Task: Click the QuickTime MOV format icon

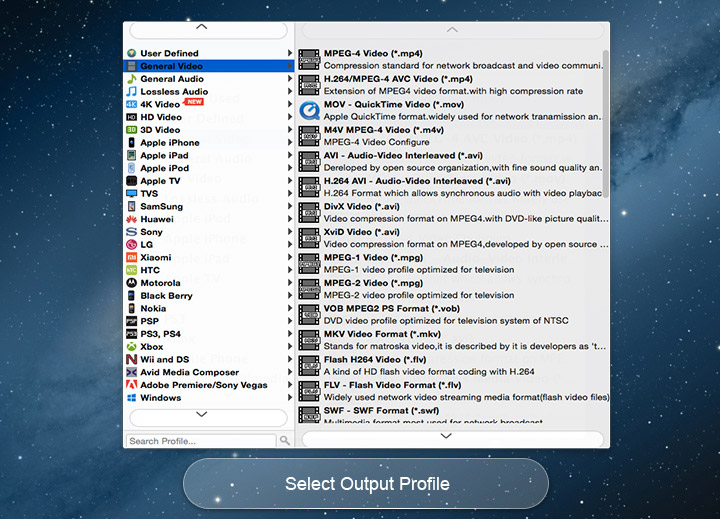Action: [x=309, y=111]
